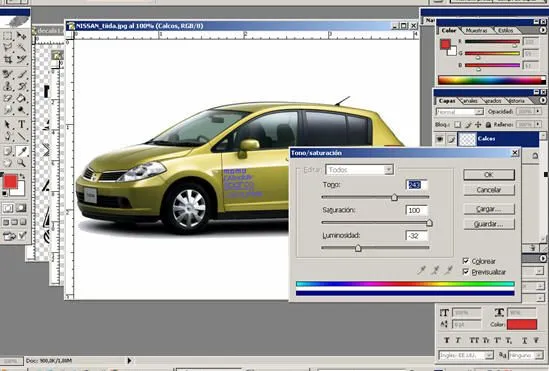549x371 pixels.
Task: Click the Cancelar button
Action: tap(489, 190)
